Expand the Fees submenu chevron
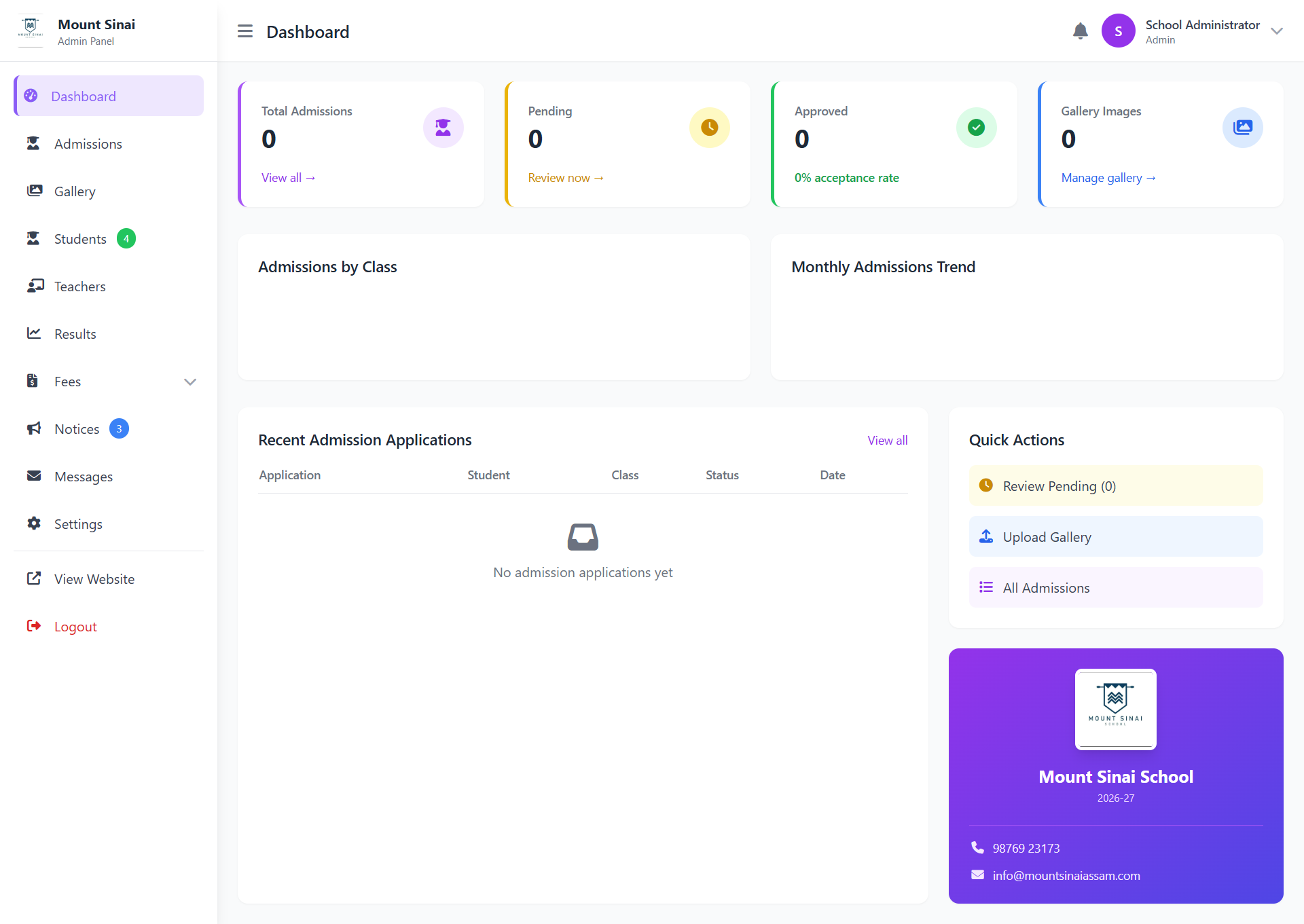The height and width of the screenshot is (924, 1304). [x=190, y=382]
